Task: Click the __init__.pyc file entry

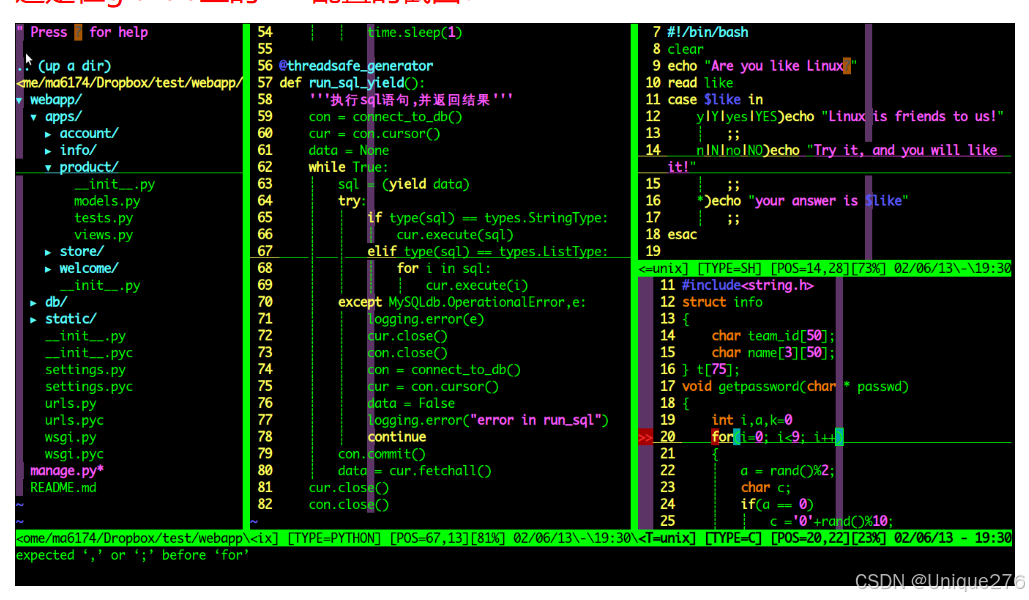Action: click(89, 353)
